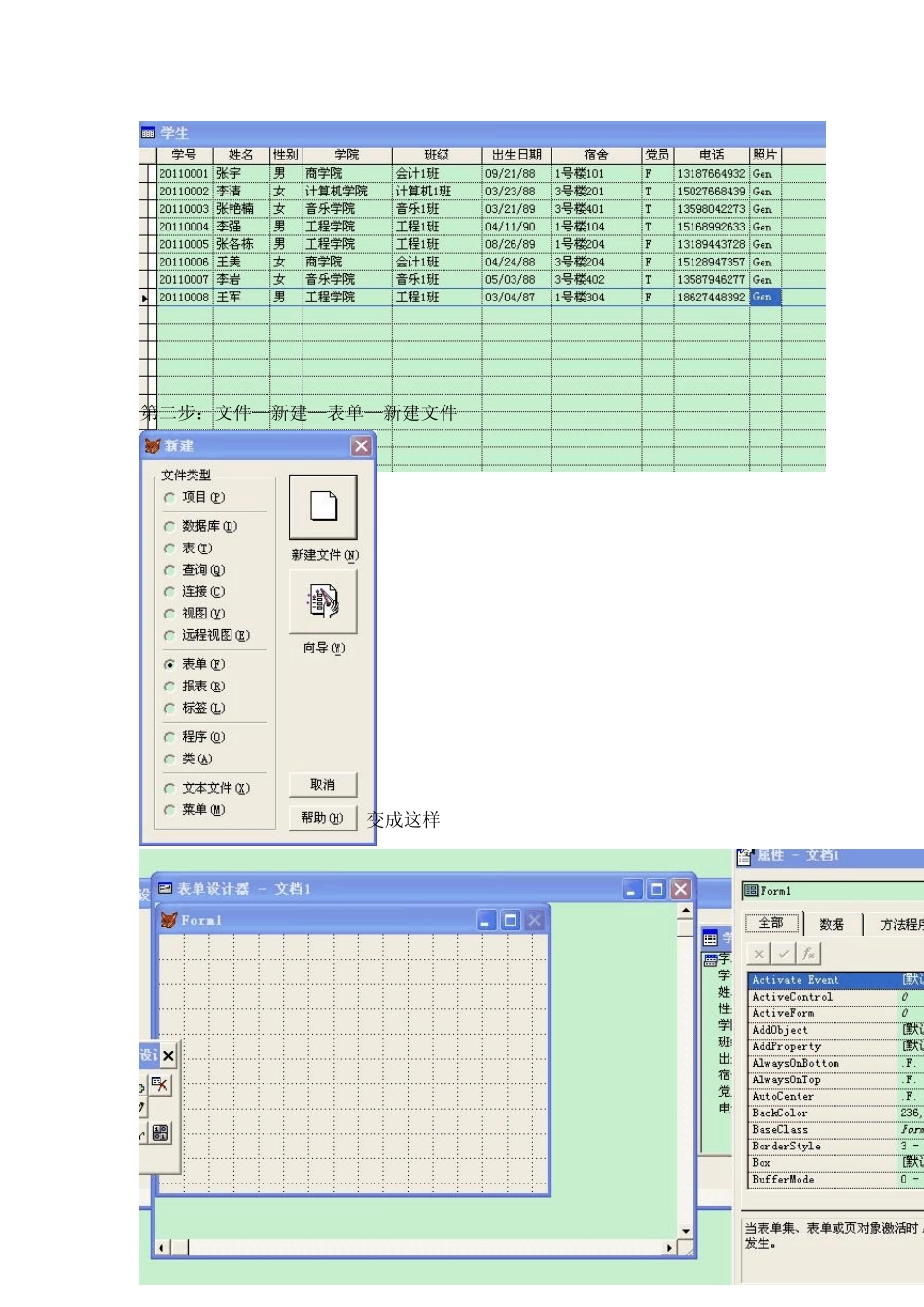The height and width of the screenshot is (1307, 924).
Task: Select the BackColor property
Action: tap(835, 1113)
